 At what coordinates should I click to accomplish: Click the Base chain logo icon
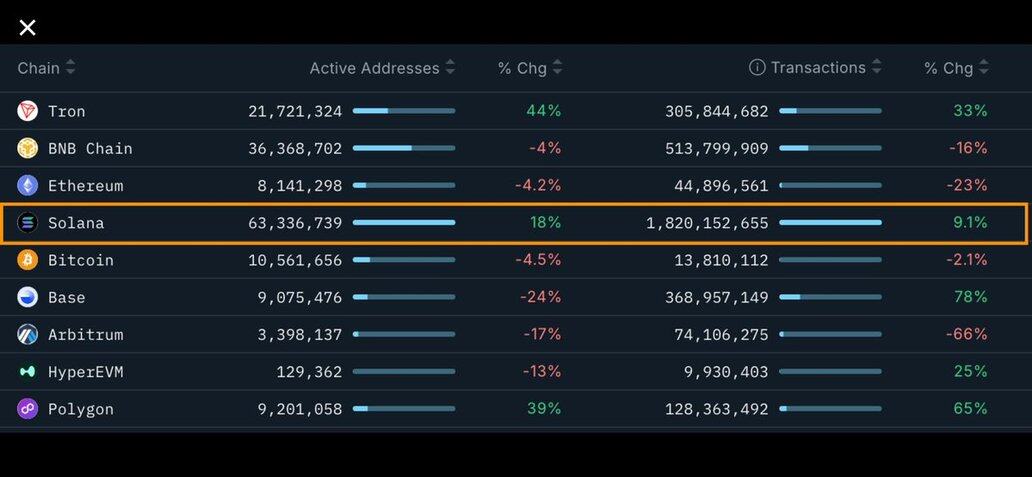(x=28, y=297)
